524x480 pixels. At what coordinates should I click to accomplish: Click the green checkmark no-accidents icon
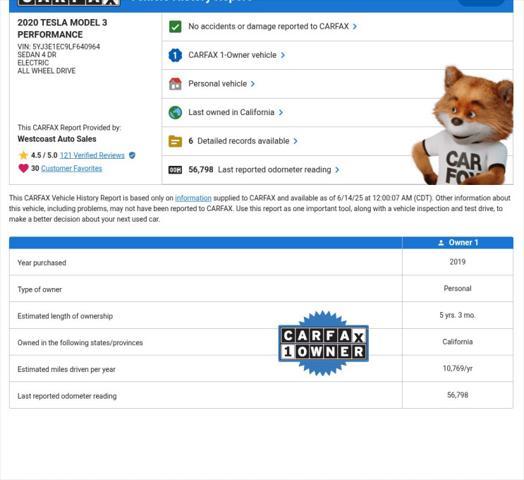(x=175, y=26)
